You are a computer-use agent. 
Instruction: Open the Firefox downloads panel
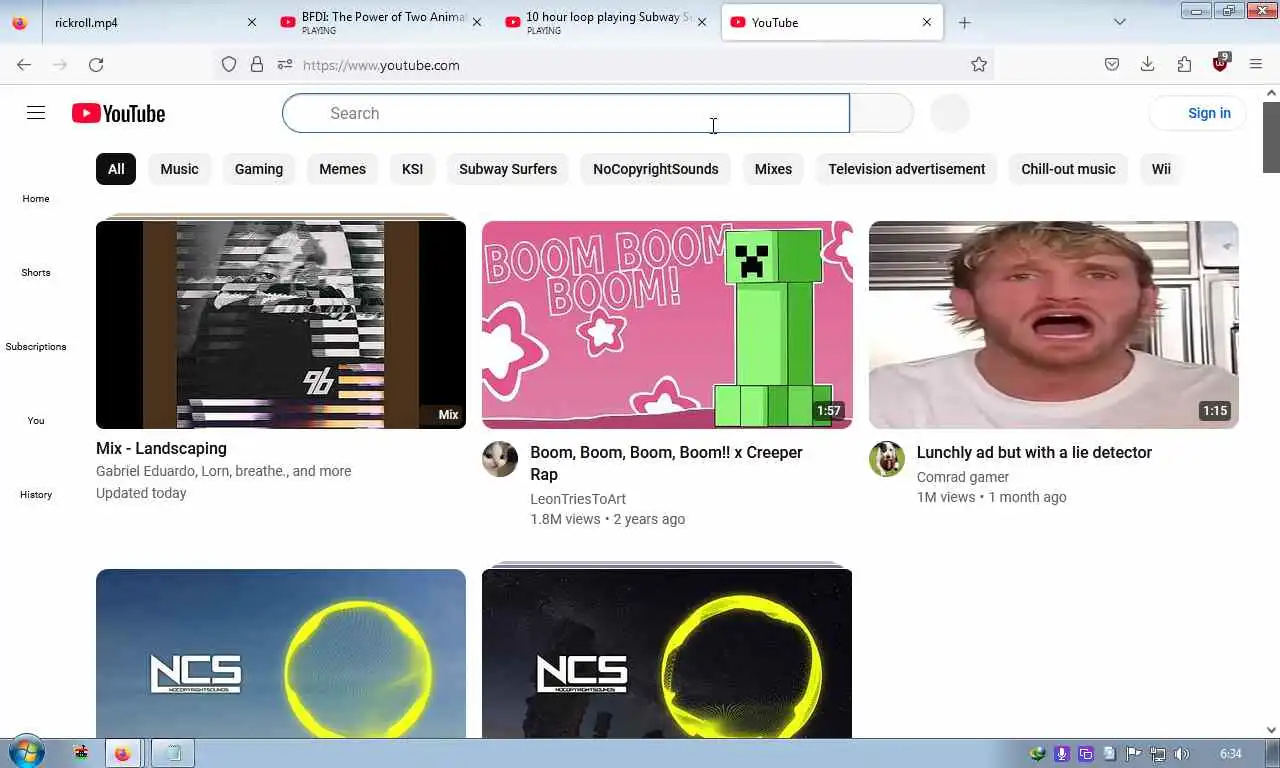pyautogui.click(x=1148, y=64)
